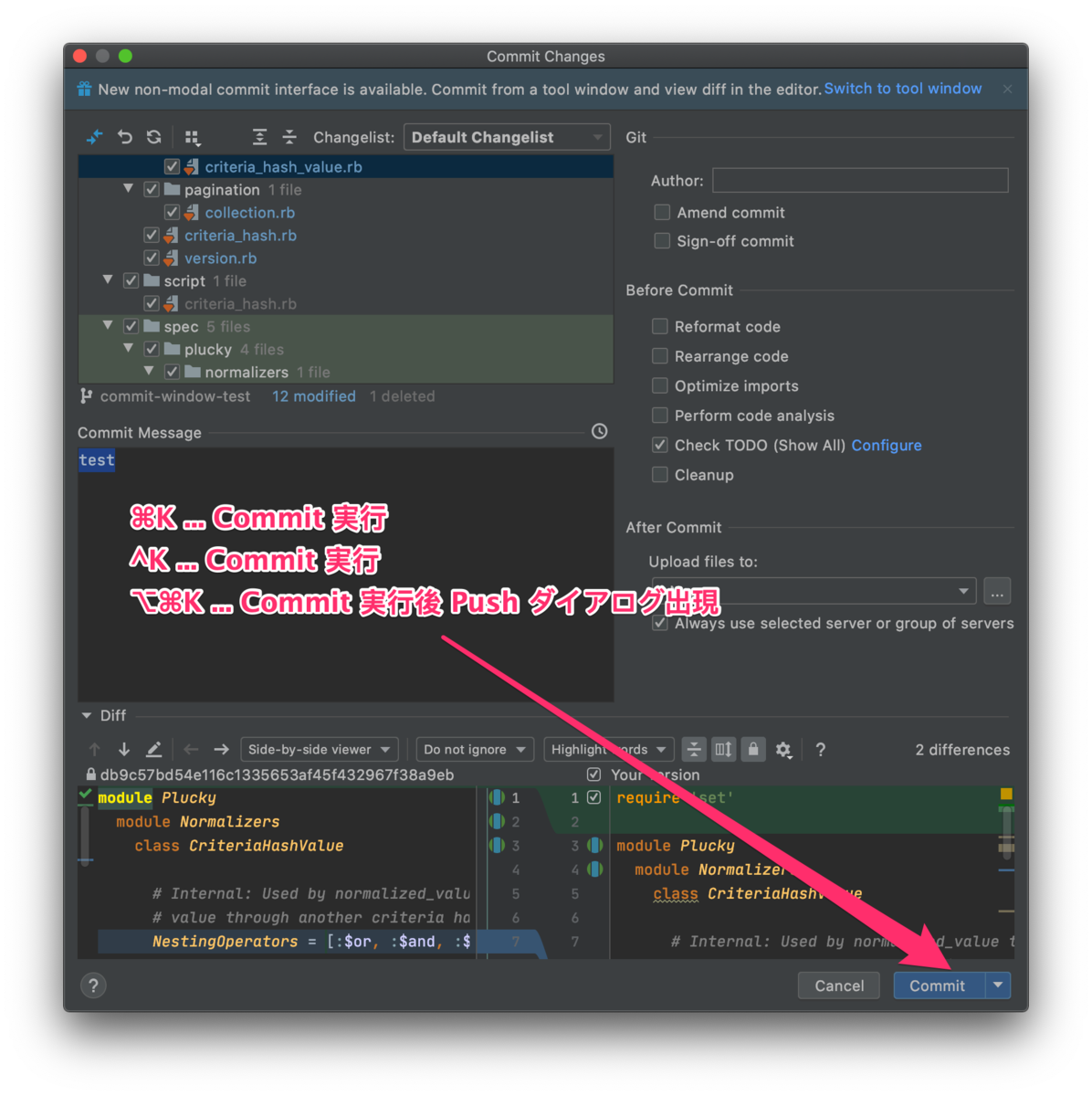1092x1096 pixels.
Task: Enable Perform code analysis checkbox
Action: (659, 416)
